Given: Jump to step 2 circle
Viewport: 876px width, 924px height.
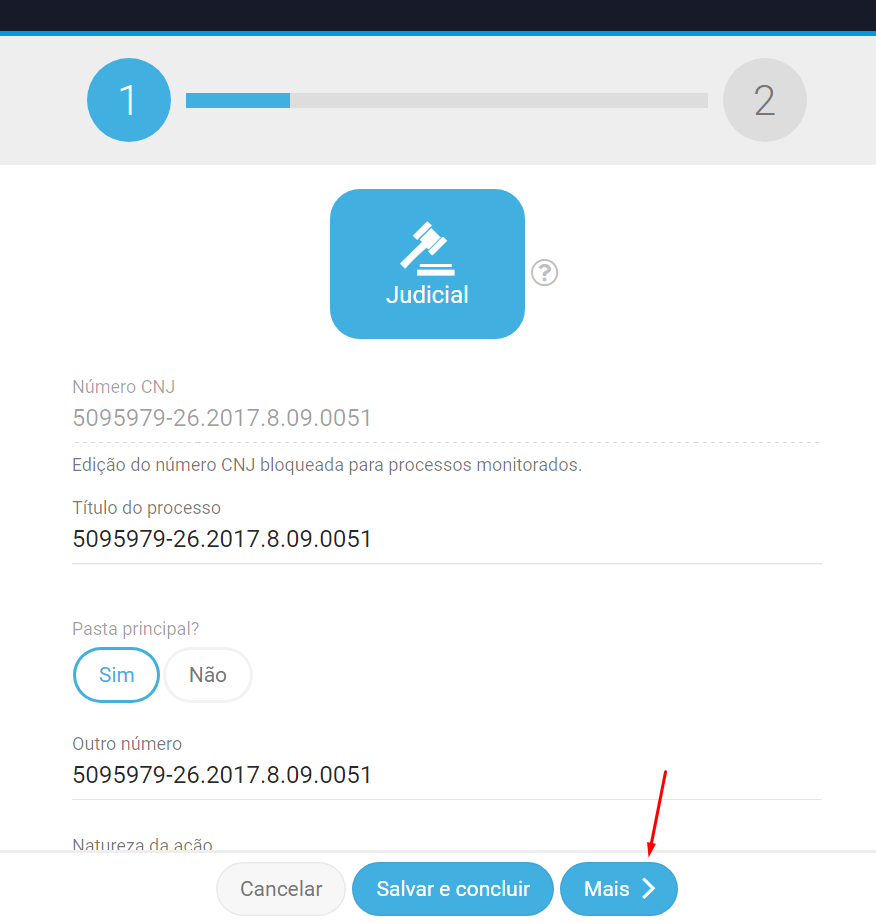Looking at the screenshot, I should [764, 100].
